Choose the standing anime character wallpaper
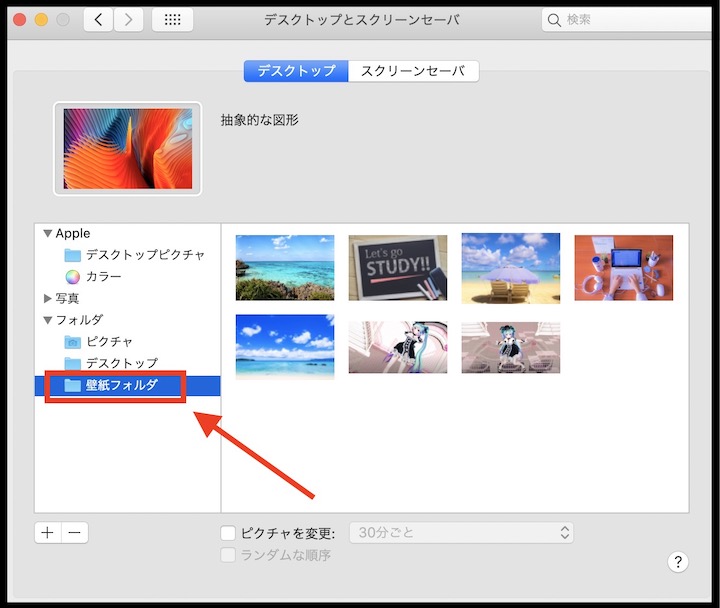Image resolution: width=720 pixels, height=608 pixels. (x=511, y=347)
